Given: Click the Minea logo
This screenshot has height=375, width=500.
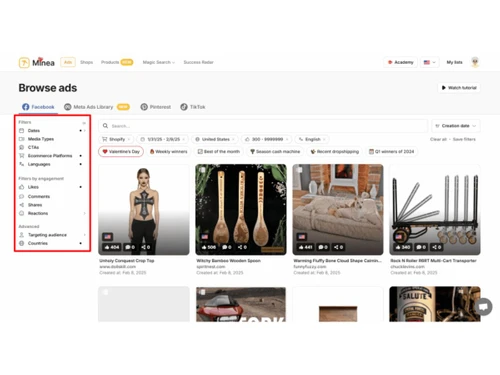Looking at the screenshot, I should click(37, 62).
